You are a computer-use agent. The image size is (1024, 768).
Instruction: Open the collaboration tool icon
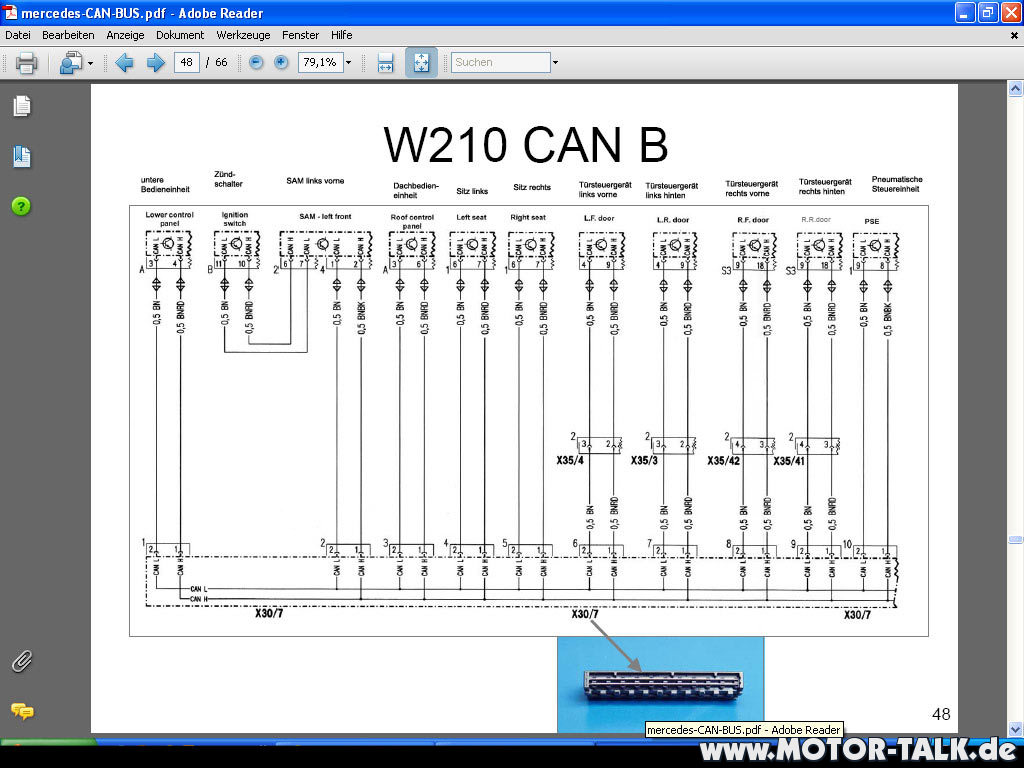click(x=71, y=63)
